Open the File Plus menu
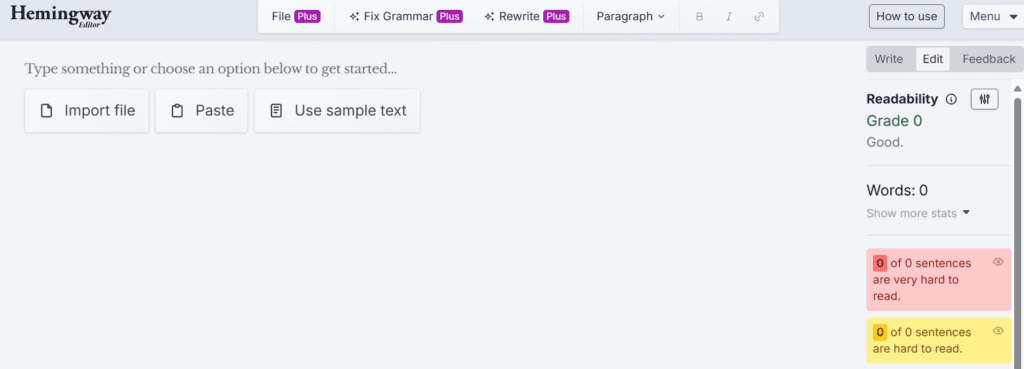The width and height of the screenshot is (1024, 369). (x=296, y=16)
